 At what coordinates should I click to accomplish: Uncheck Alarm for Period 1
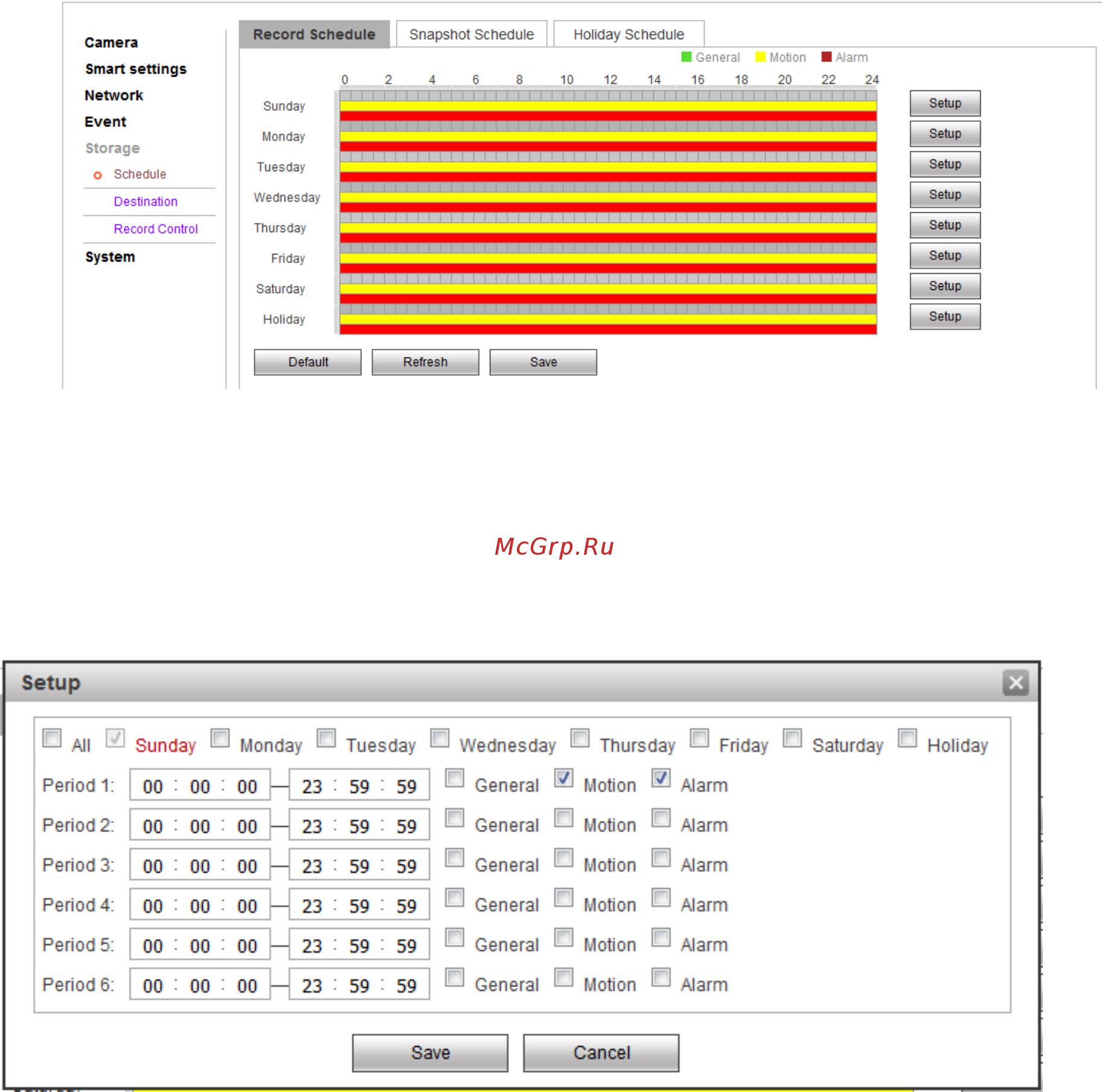tap(661, 778)
